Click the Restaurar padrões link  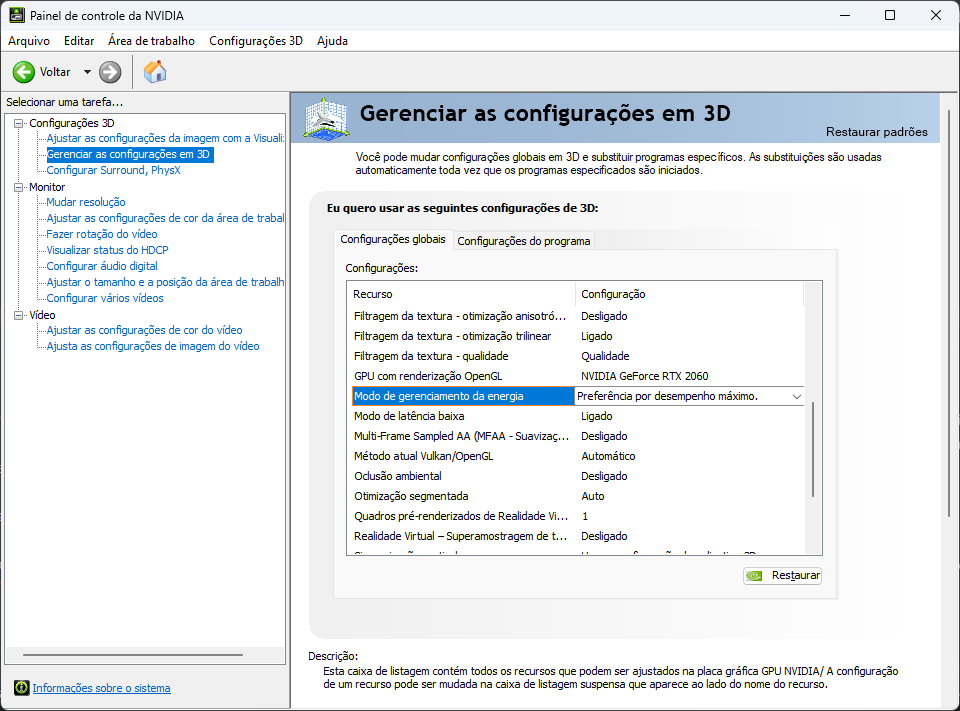(x=876, y=132)
